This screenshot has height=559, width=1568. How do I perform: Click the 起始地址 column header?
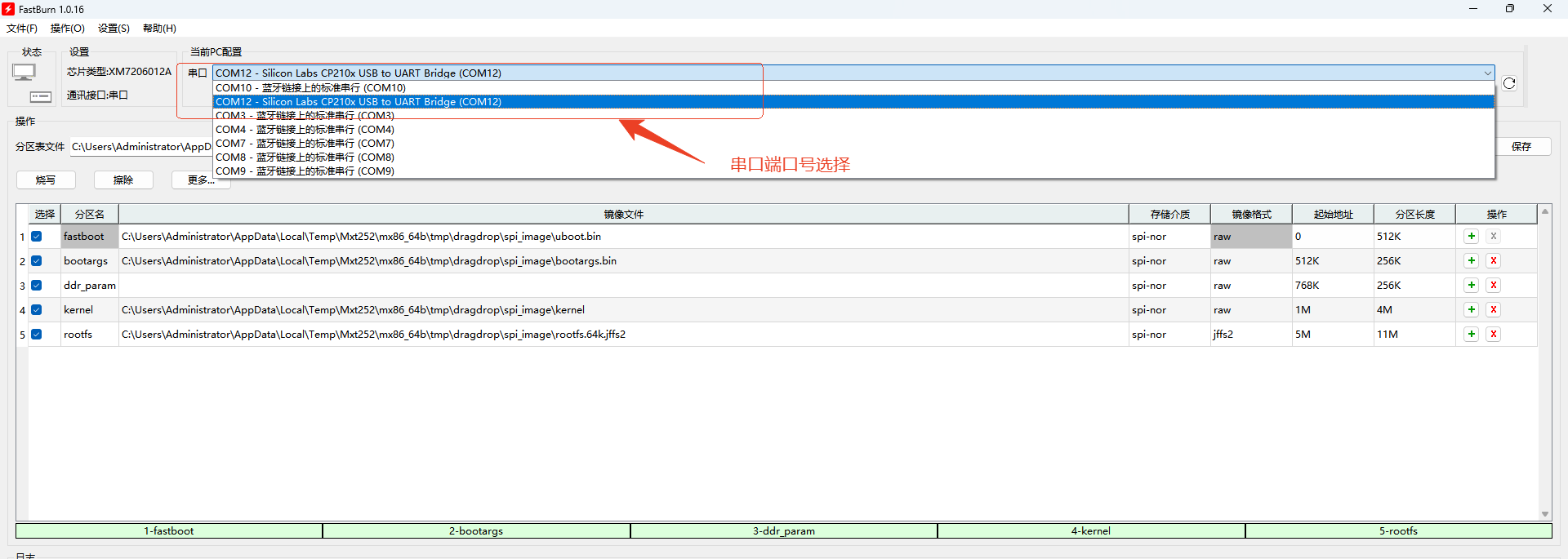[x=1333, y=215]
